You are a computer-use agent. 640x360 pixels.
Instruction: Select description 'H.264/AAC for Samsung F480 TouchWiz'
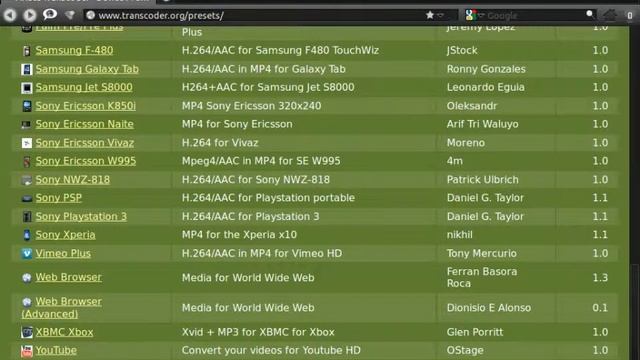[280, 50]
